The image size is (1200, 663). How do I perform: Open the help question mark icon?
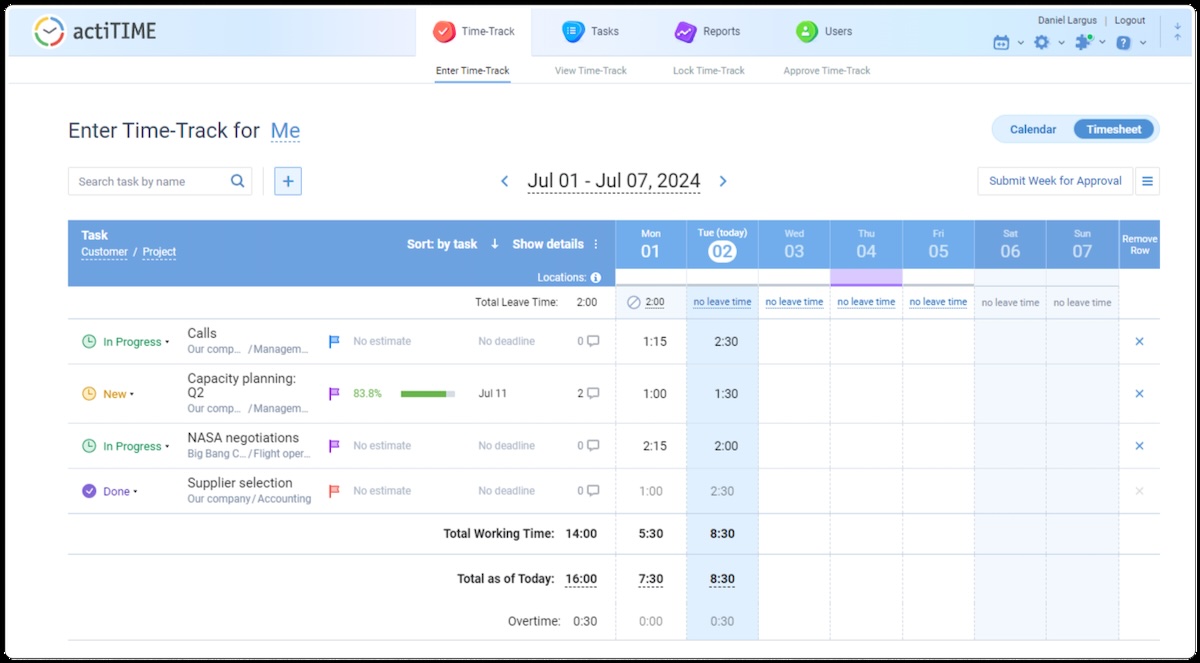click(x=1123, y=42)
